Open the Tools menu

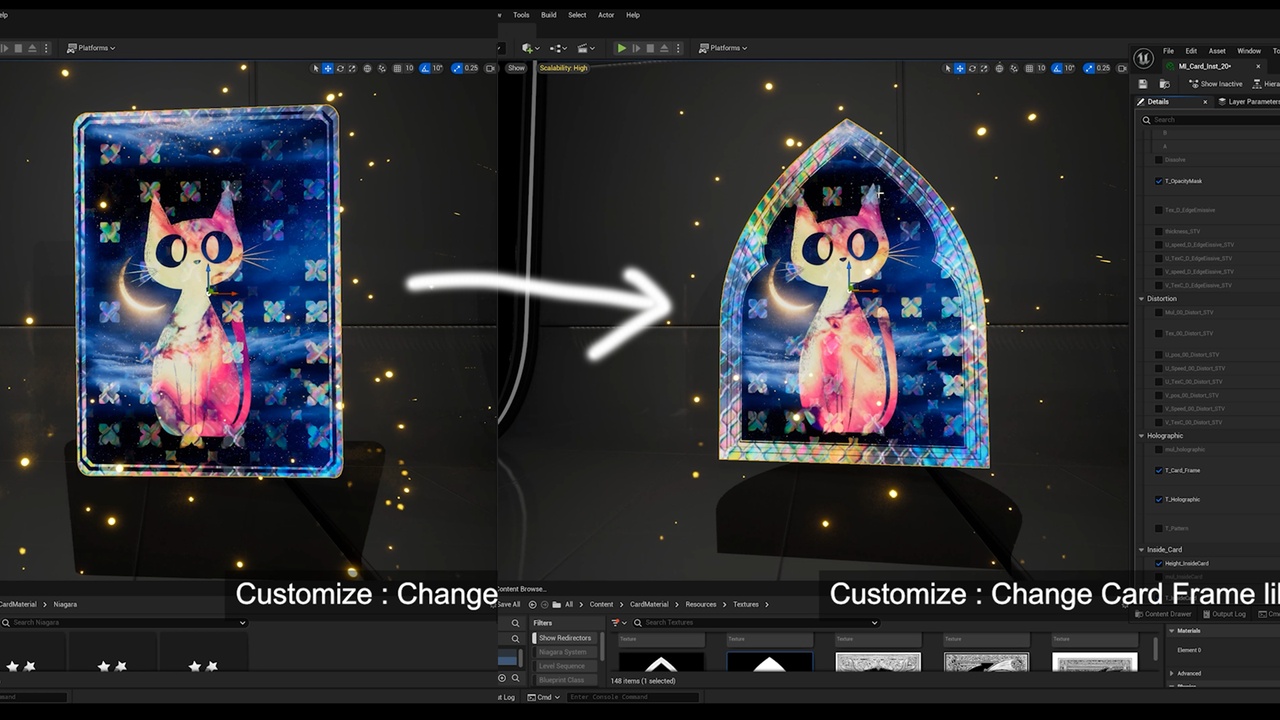[x=521, y=15]
